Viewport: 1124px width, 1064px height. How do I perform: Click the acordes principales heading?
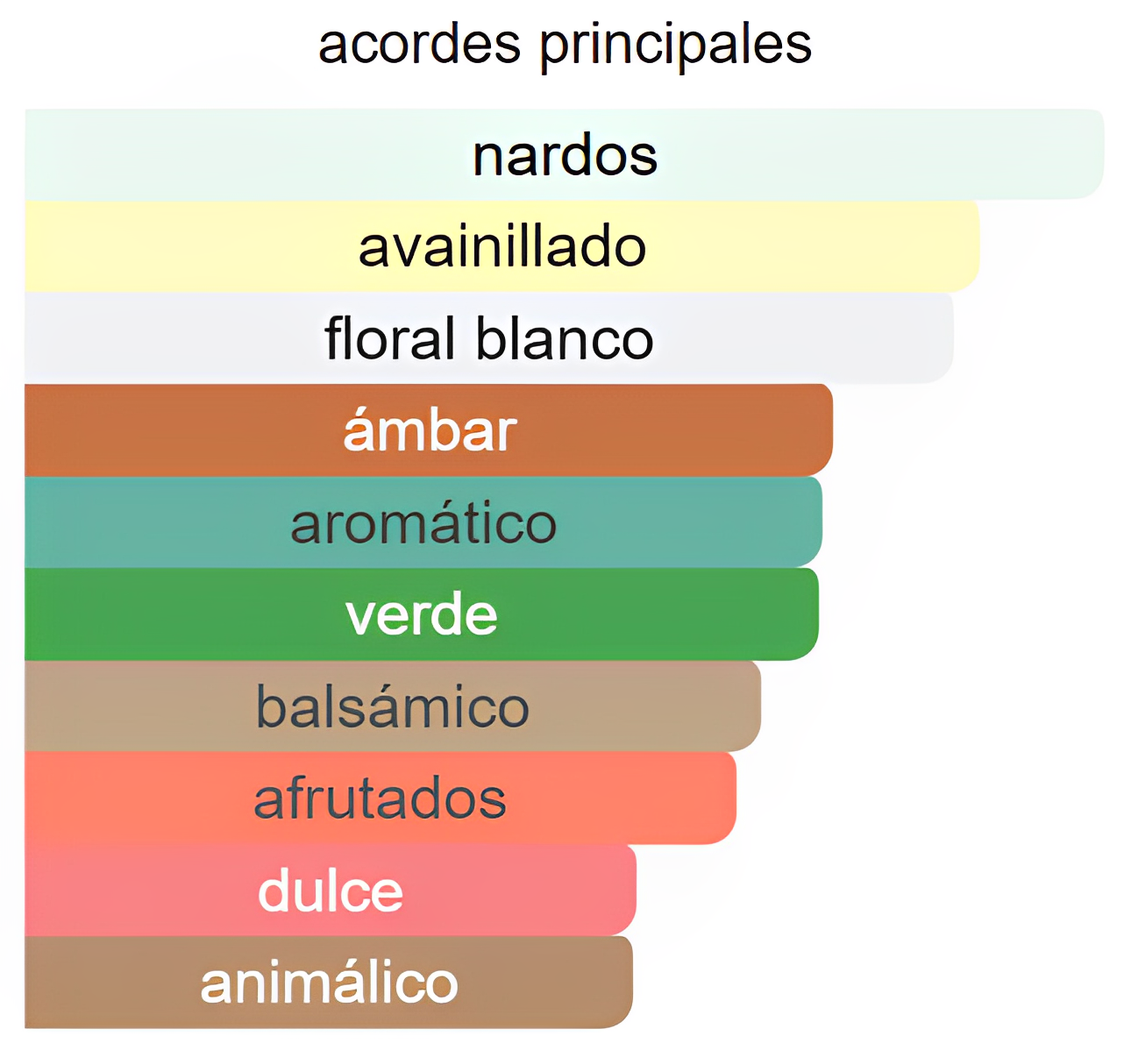click(565, 44)
